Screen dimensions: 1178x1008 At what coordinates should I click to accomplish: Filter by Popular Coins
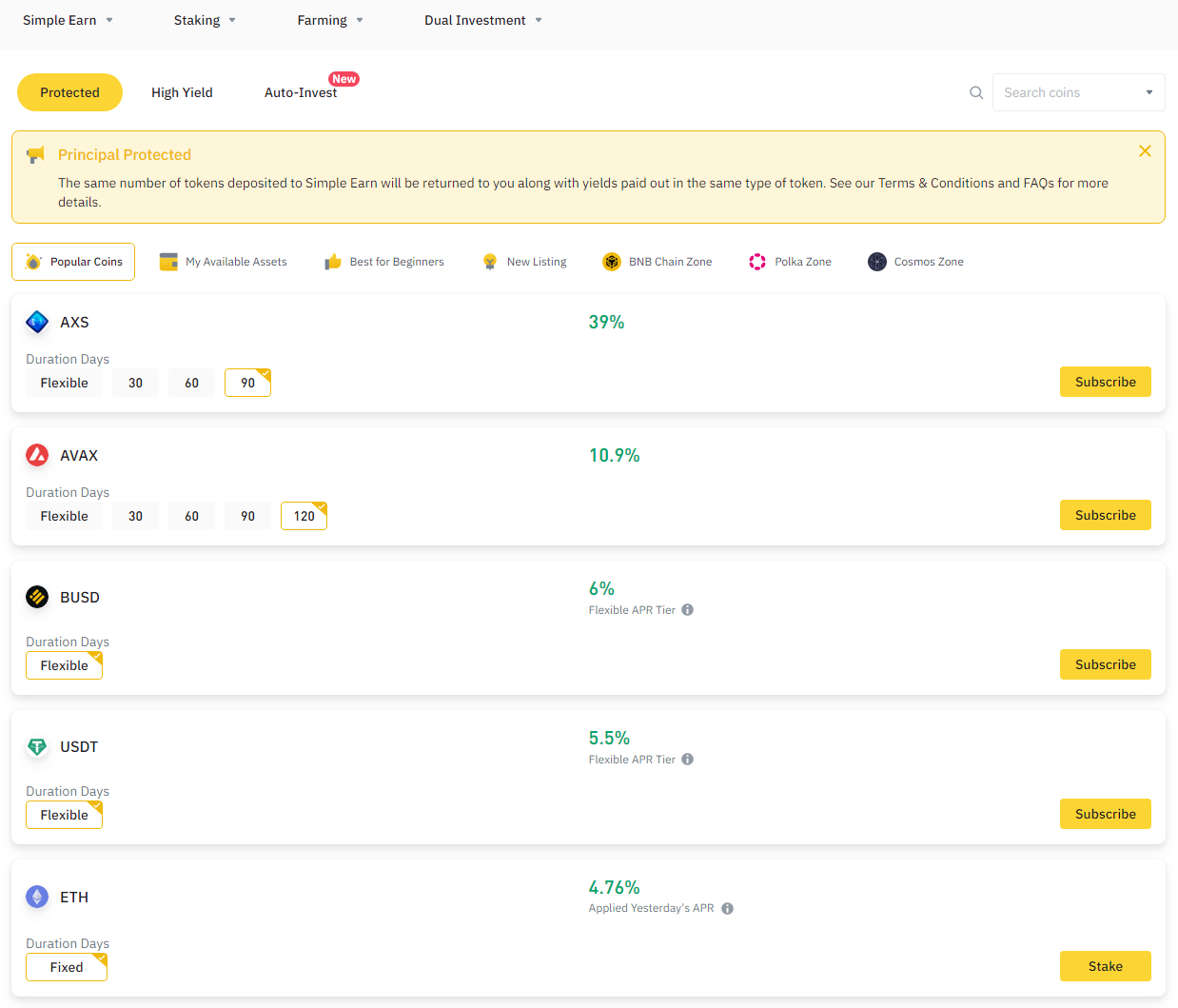(x=73, y=262)
